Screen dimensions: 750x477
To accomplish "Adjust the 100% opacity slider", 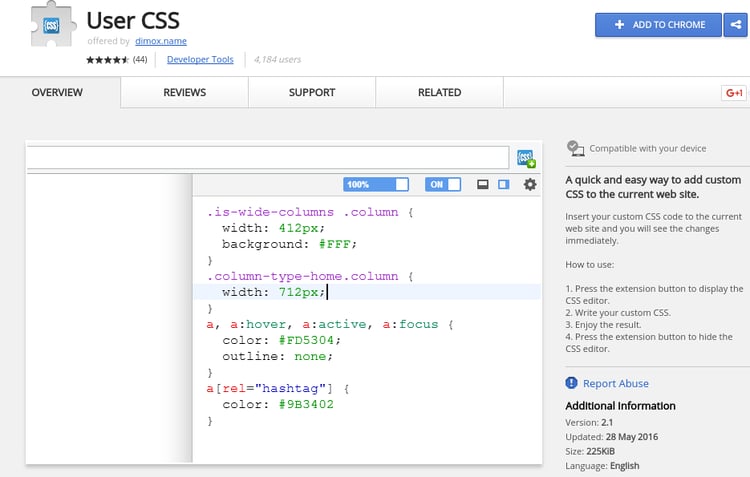I will (376, 184).
